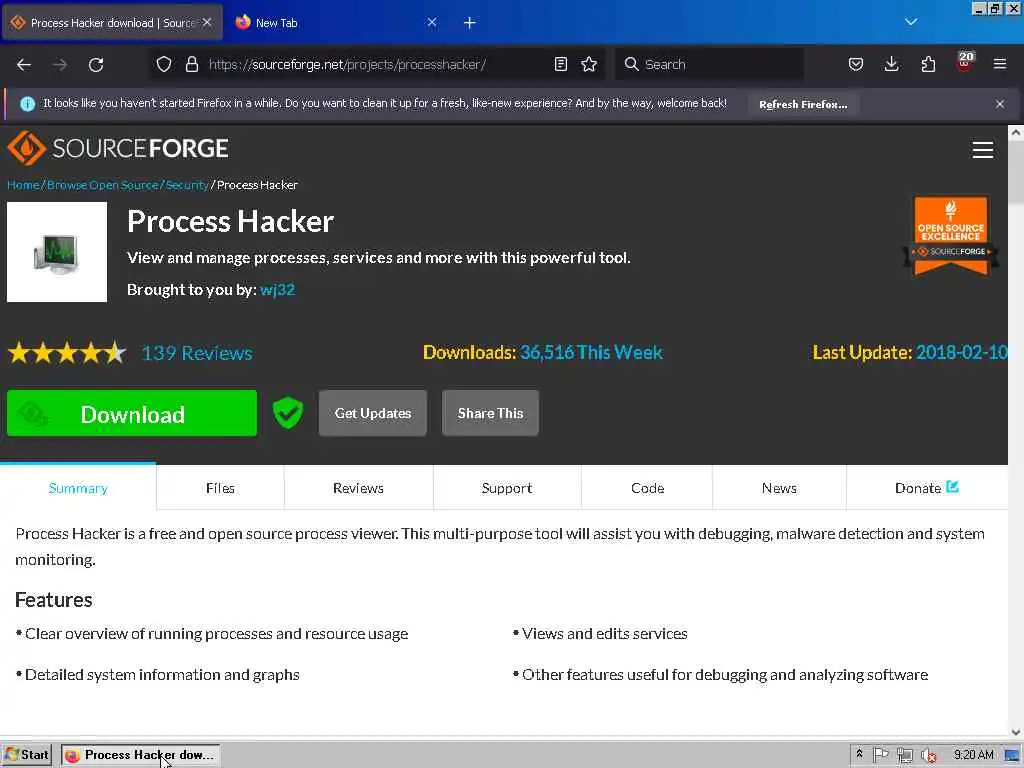The image size is (1024, 768).
Task: Open extensions puzzle icon
Action: [x=928, y=64]
